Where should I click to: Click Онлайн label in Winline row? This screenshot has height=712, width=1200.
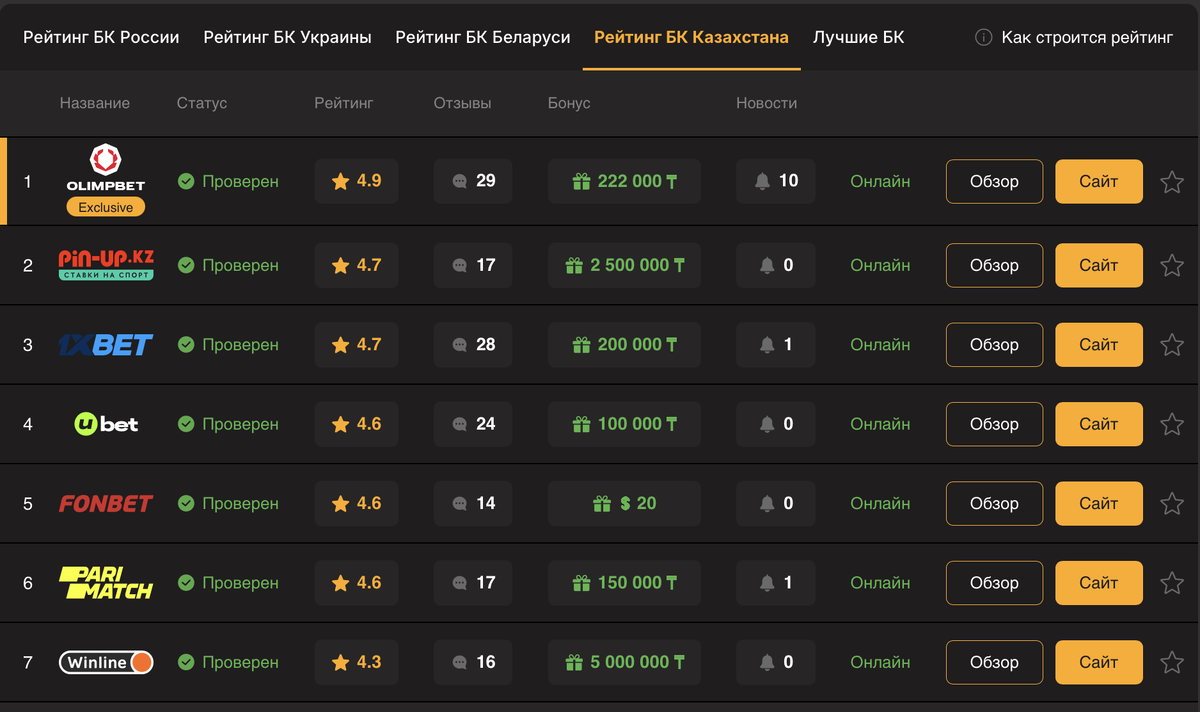coord(880,662)
